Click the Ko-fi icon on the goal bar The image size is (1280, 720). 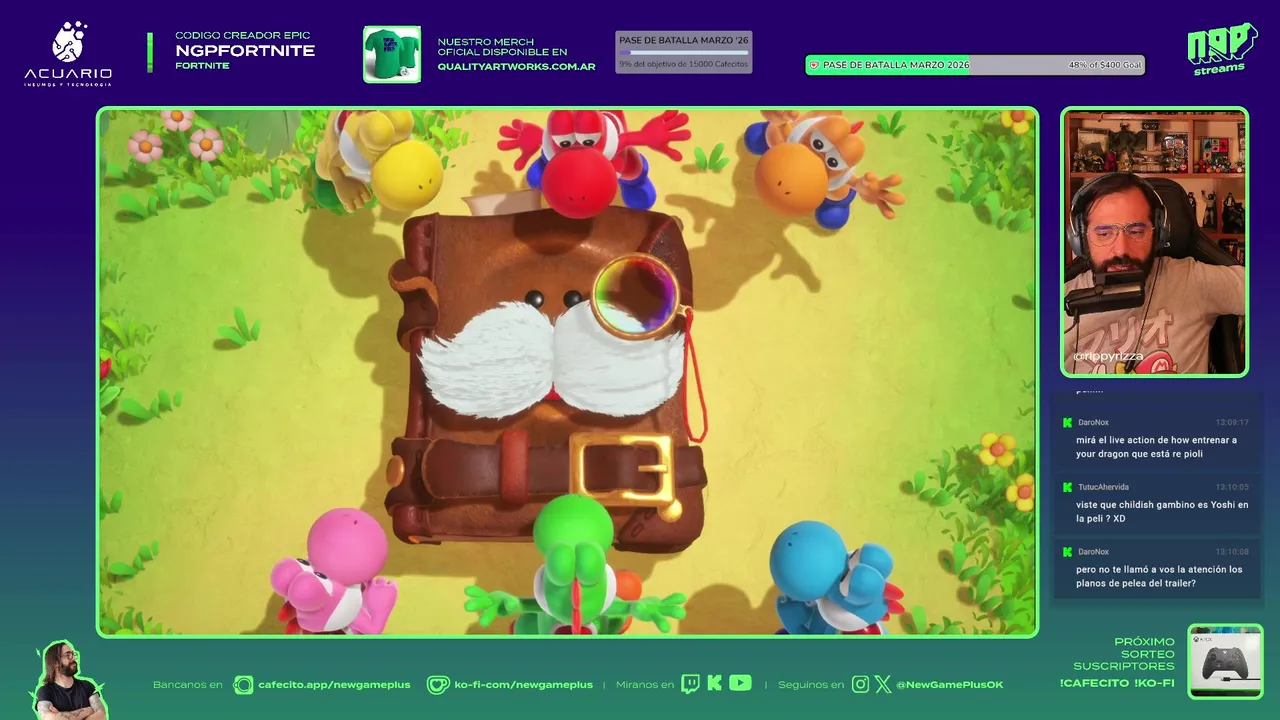pos(814,65)
